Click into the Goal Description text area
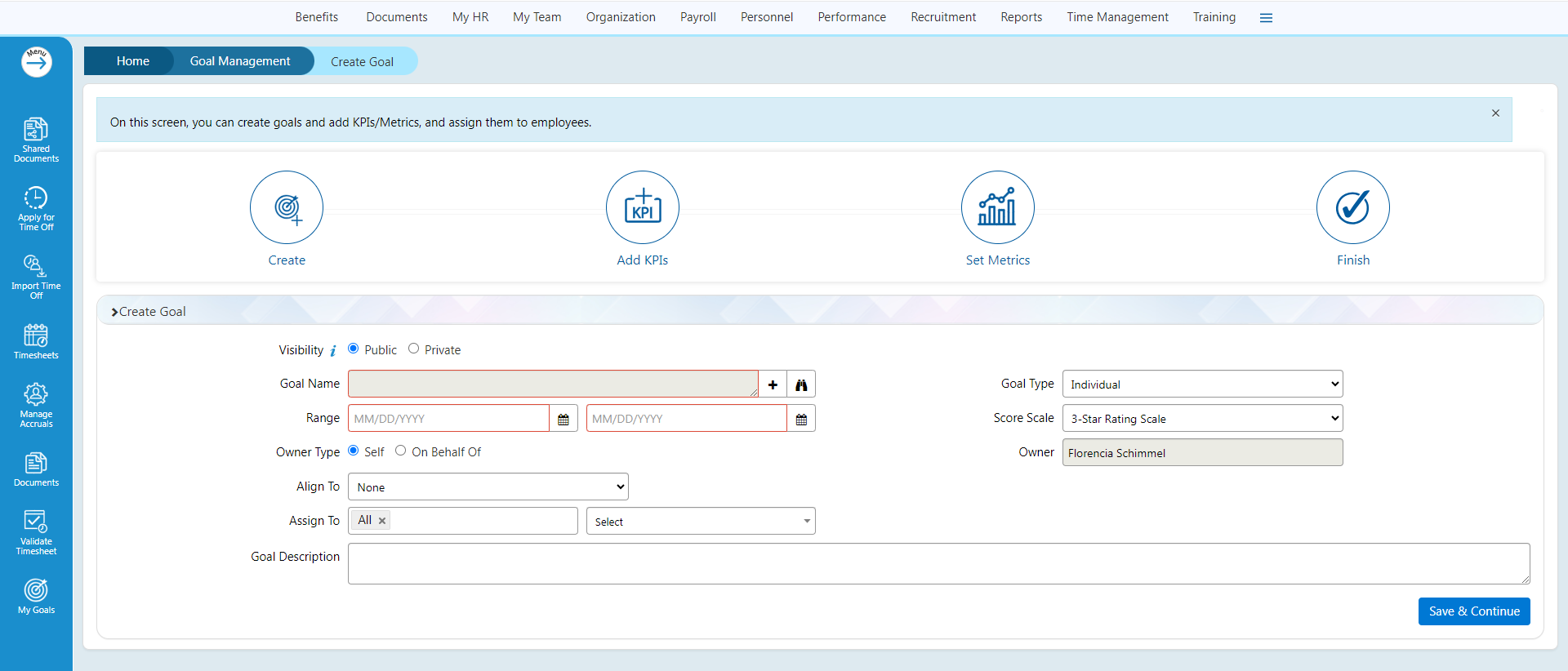 [938, 563]
